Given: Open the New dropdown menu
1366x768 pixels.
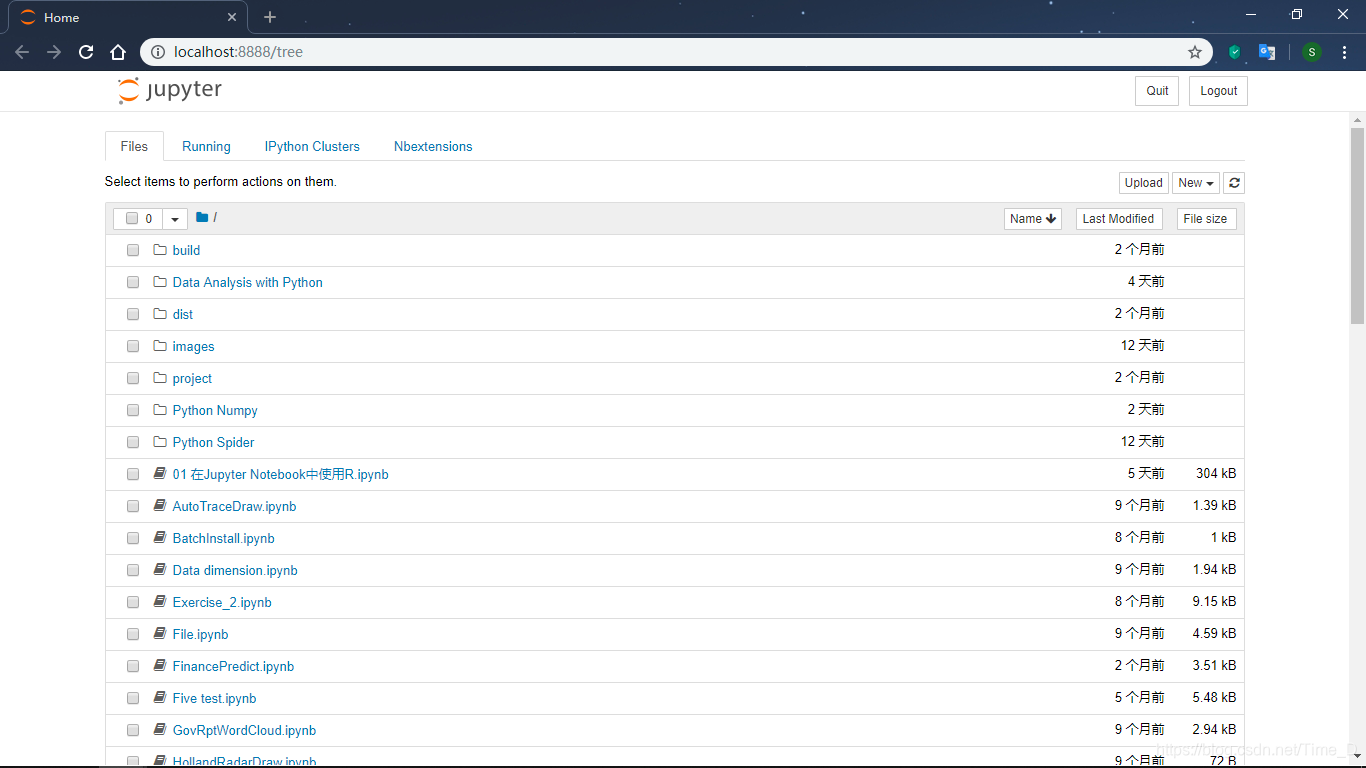Looking at the screenshot, I should (1196, 183).
